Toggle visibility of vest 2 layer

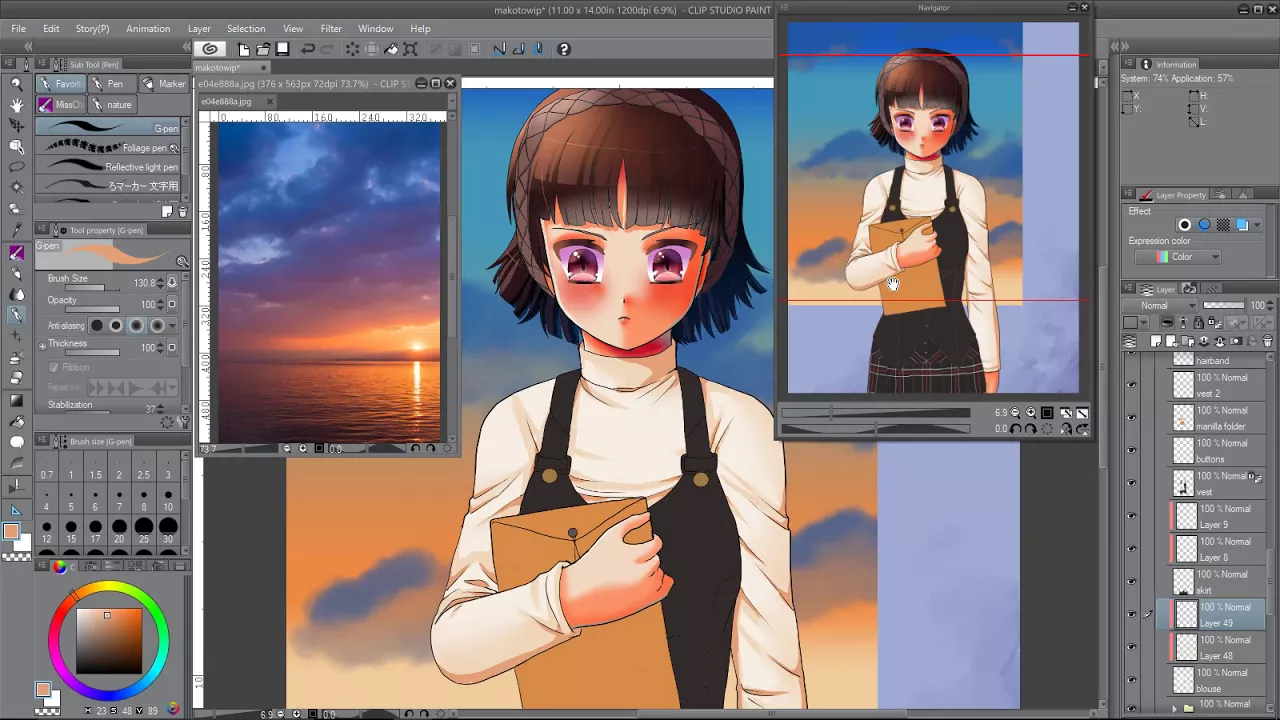coord(1132,385)
